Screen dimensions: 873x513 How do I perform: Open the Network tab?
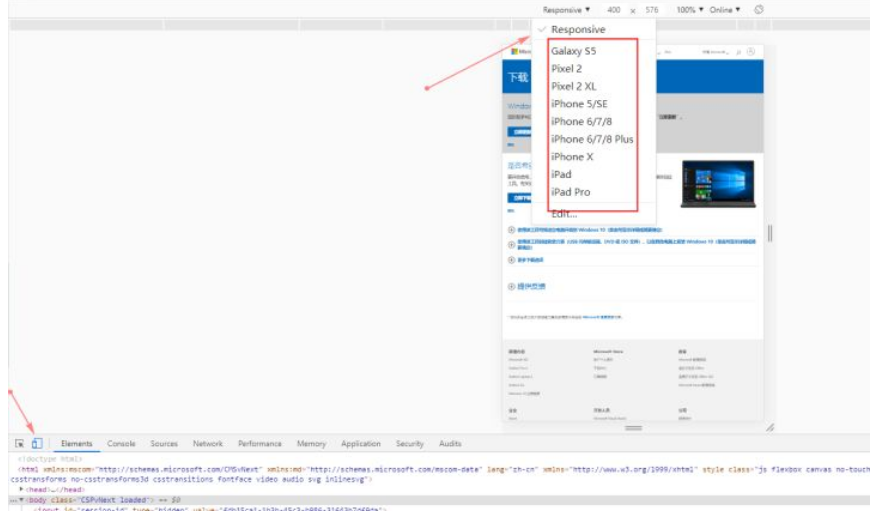pyautogui.click(x=208, y=444)
